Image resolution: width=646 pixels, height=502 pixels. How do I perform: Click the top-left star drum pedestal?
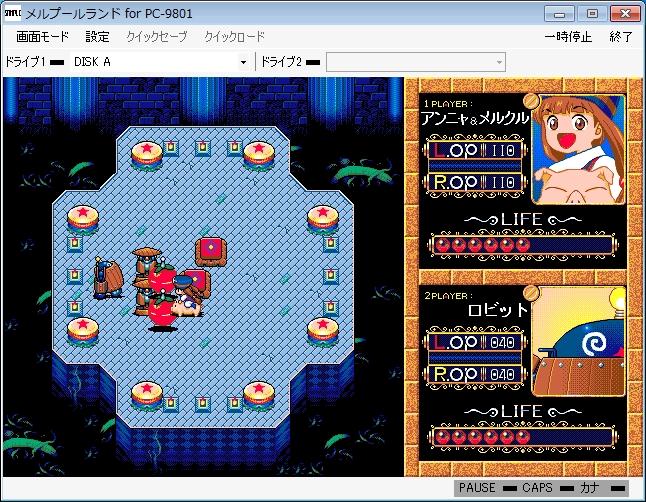click(147, 155)
